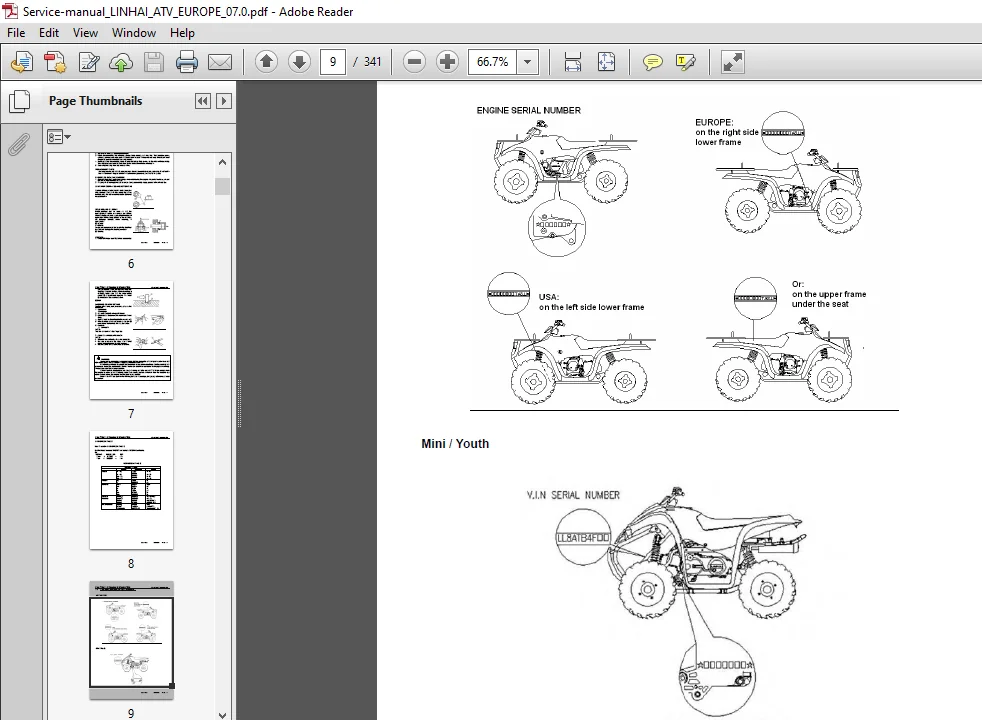Screen dimensions: 982x720
Task: Select the Highlight text tool
Action: click(x=686, y=62)
